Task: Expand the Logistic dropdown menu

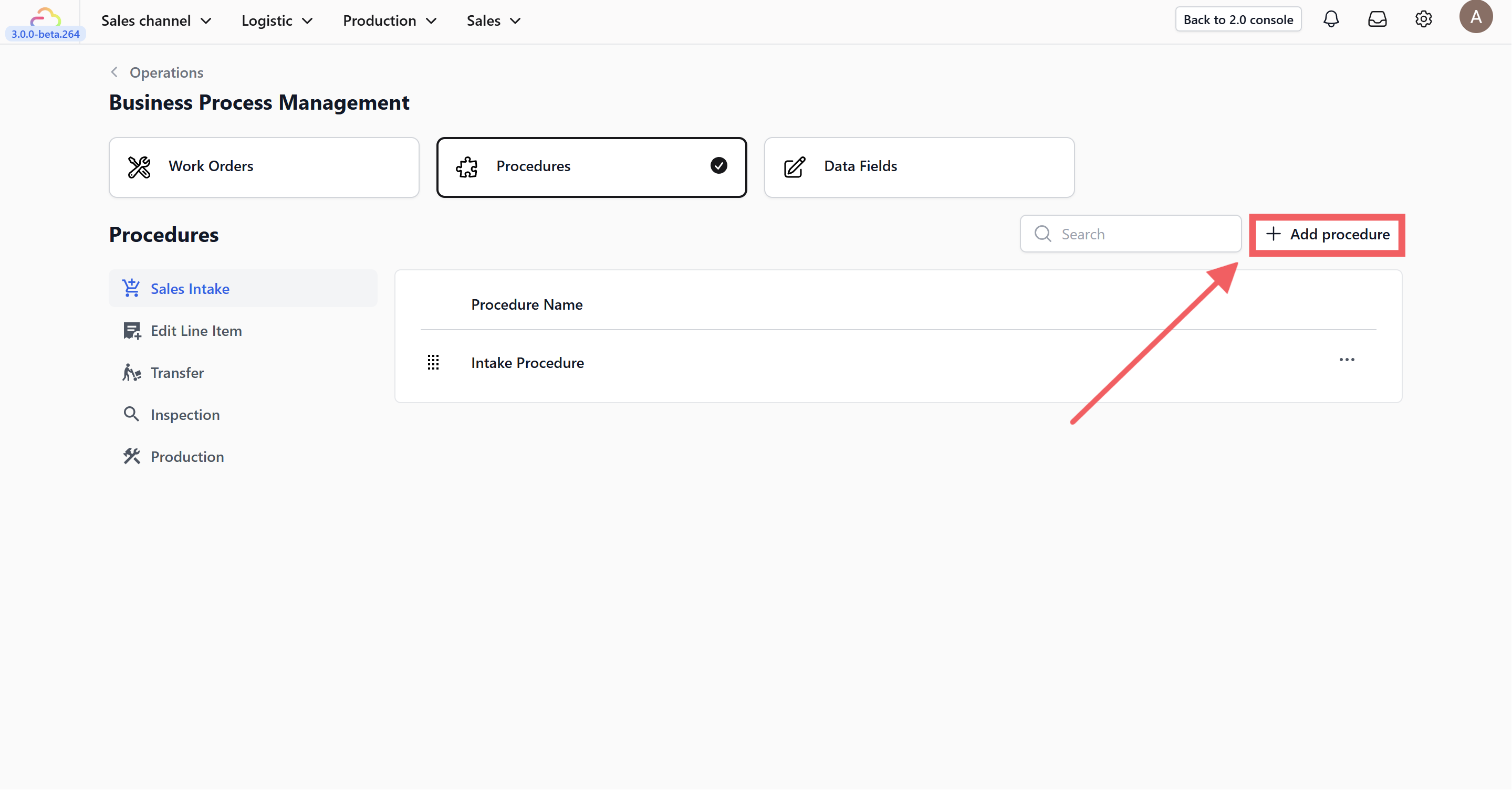Action: pyautogui.click(x=277, y=20)
